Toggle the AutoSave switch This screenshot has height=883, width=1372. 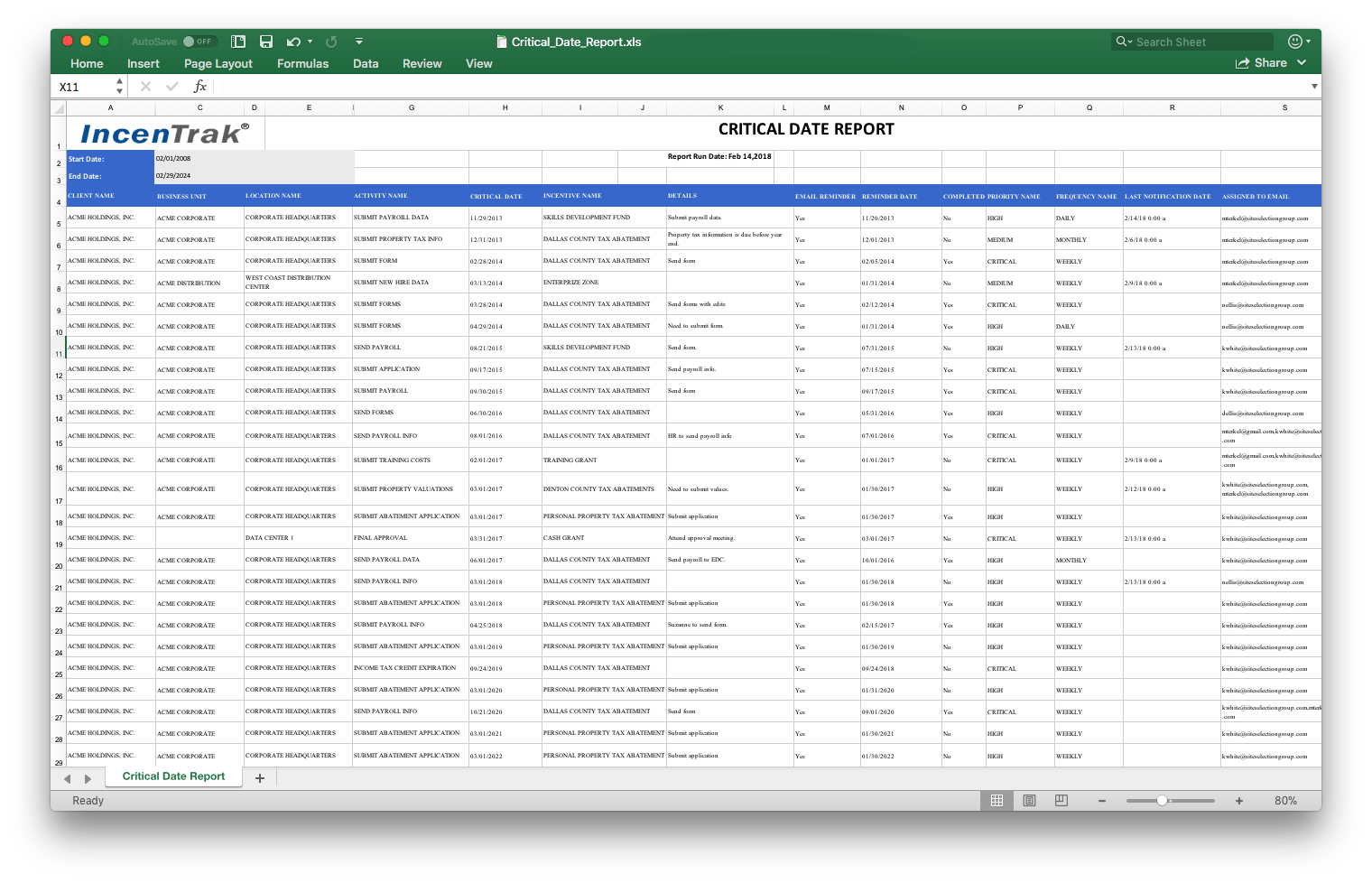click(197, 42)
